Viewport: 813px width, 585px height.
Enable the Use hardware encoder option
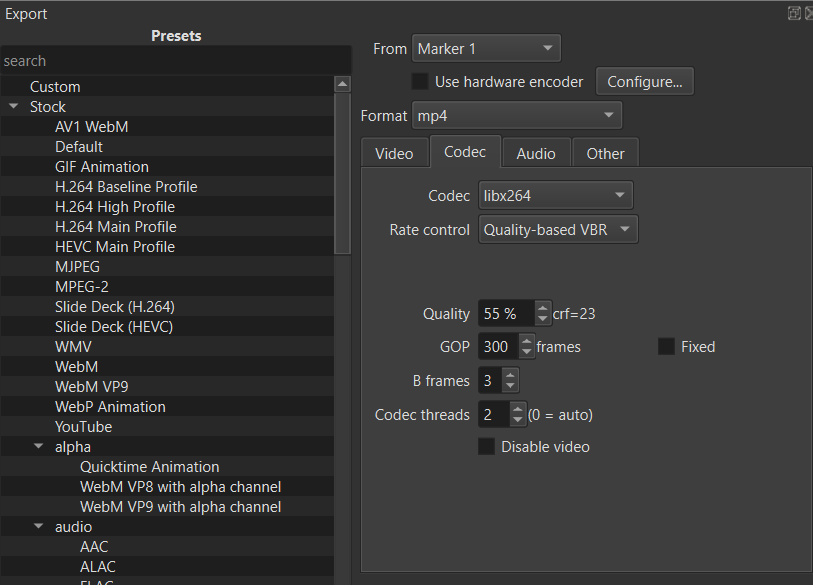point(419,81)
